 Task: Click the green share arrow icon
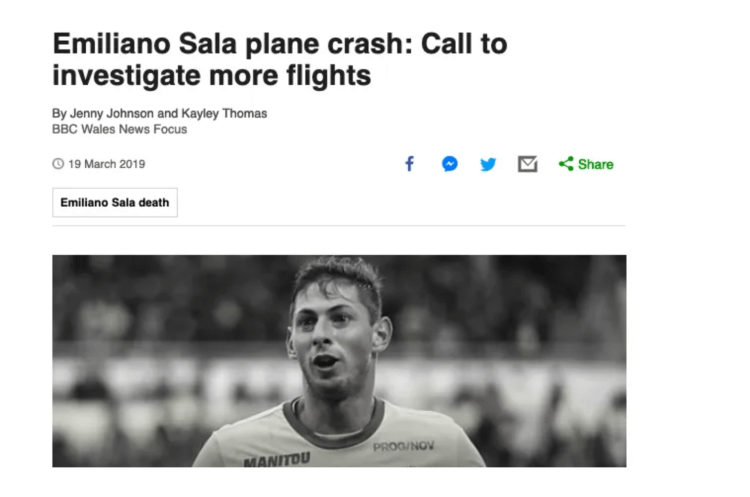click(566, 164)
